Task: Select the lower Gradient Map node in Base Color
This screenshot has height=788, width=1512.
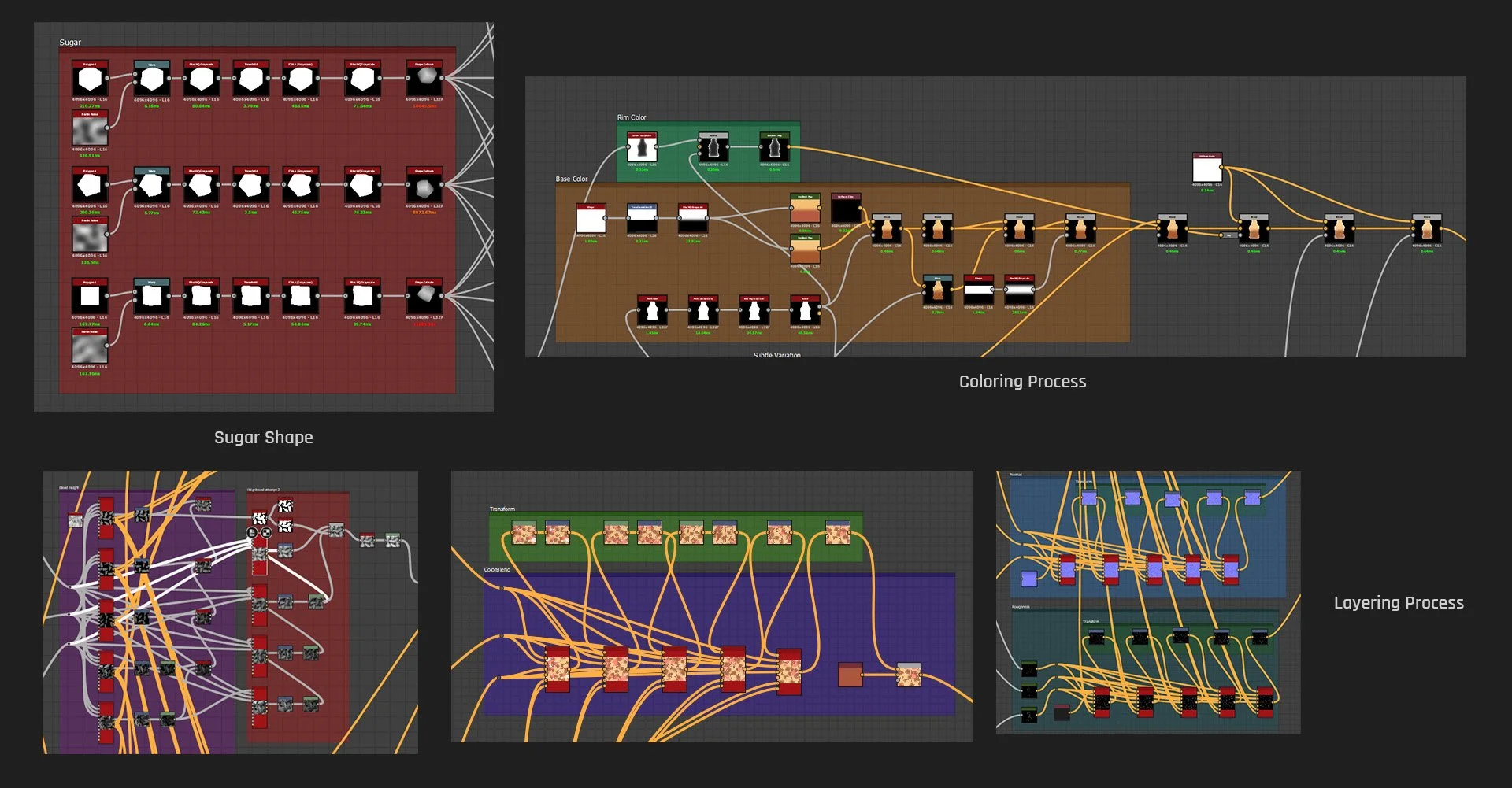Action: (x=805, y=250)
